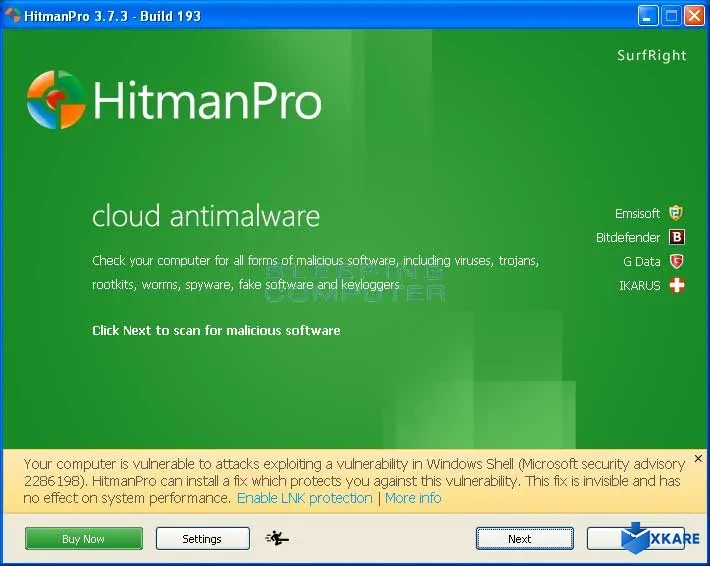Viewport: 710px width, 566px height.
Task: Click the Bitdefender B icon
Action: [677, 237]
